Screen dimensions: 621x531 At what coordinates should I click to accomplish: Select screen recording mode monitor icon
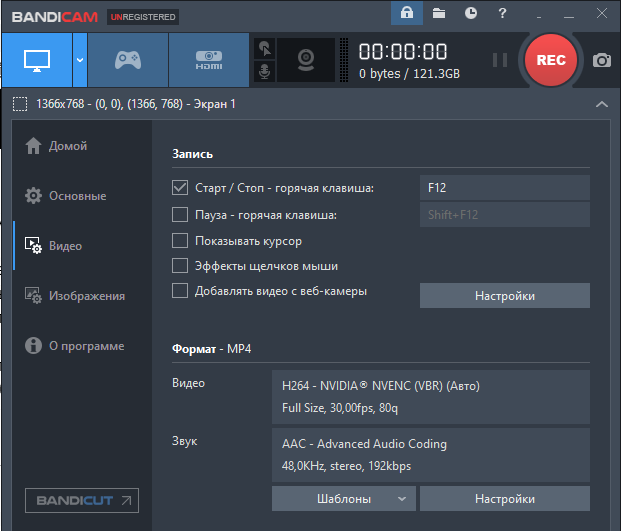click(37, 60)
